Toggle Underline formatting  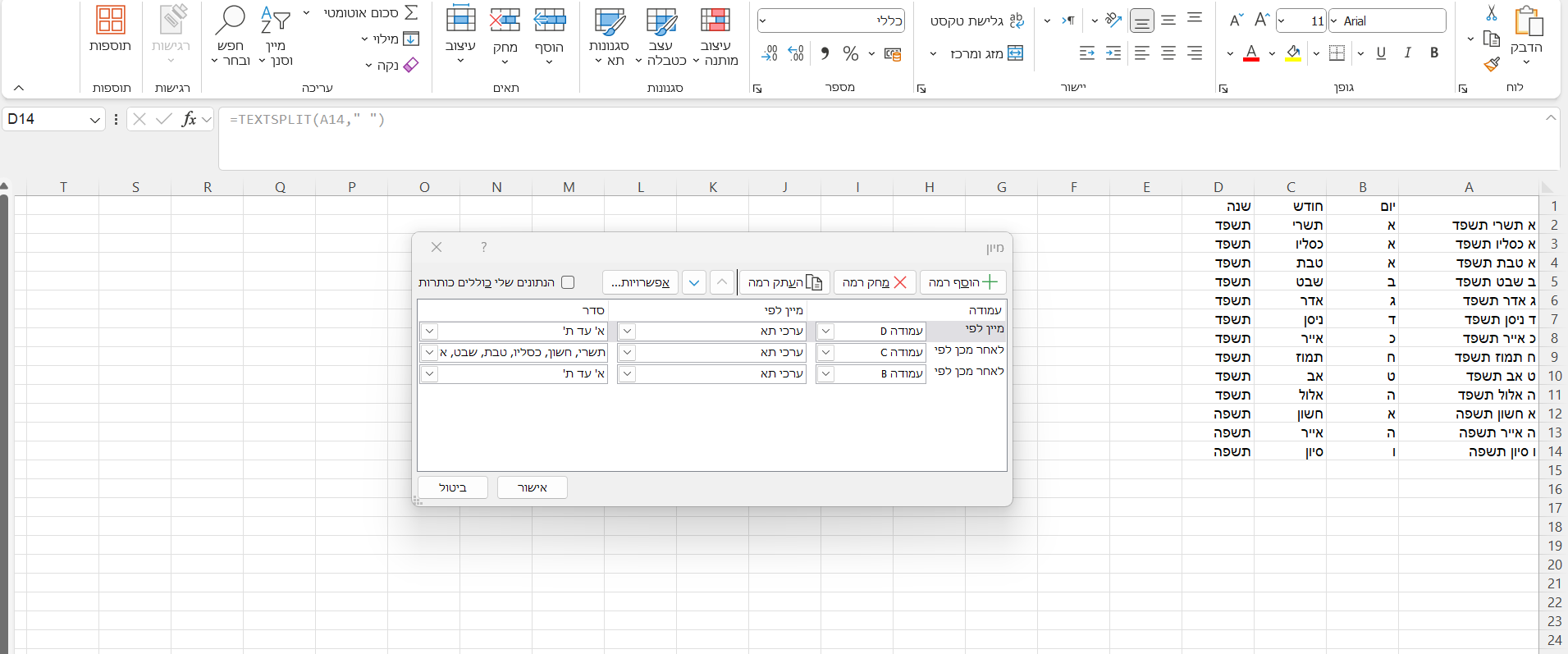(x=1381, y=53)
